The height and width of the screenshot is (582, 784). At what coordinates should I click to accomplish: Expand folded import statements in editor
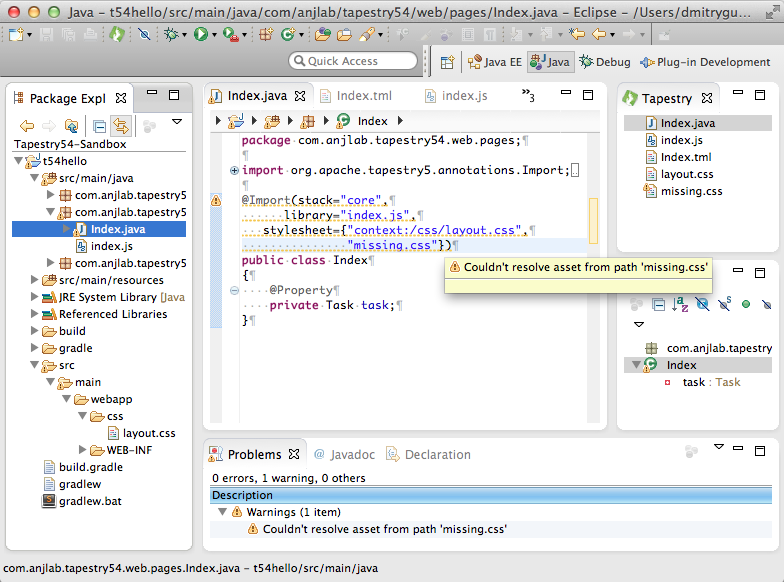tap(234, 170)
